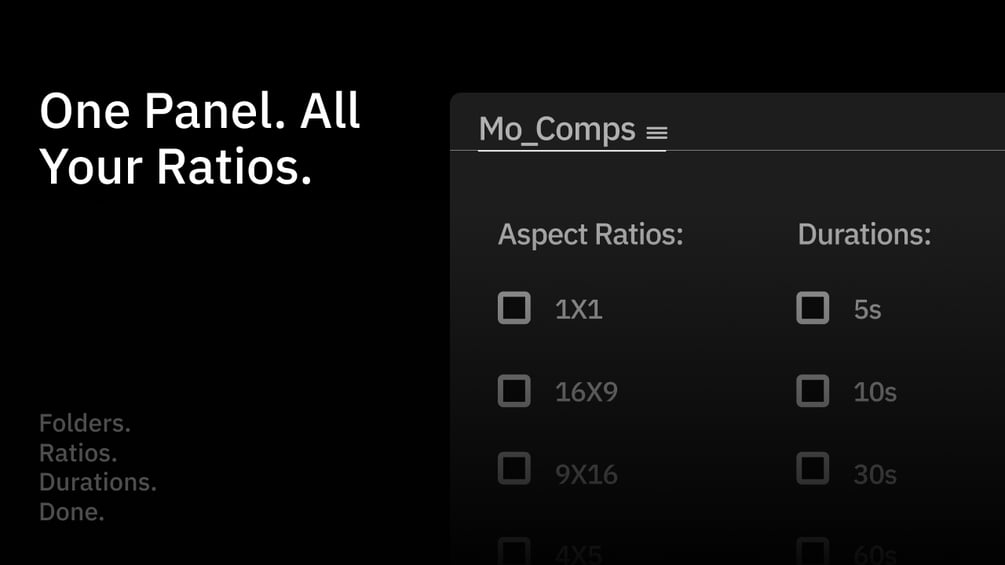This screenshot has height=565, width=1005.
Task: Open the Mo_Comps panel hamburger menu
Action: [x=656, y=132]
